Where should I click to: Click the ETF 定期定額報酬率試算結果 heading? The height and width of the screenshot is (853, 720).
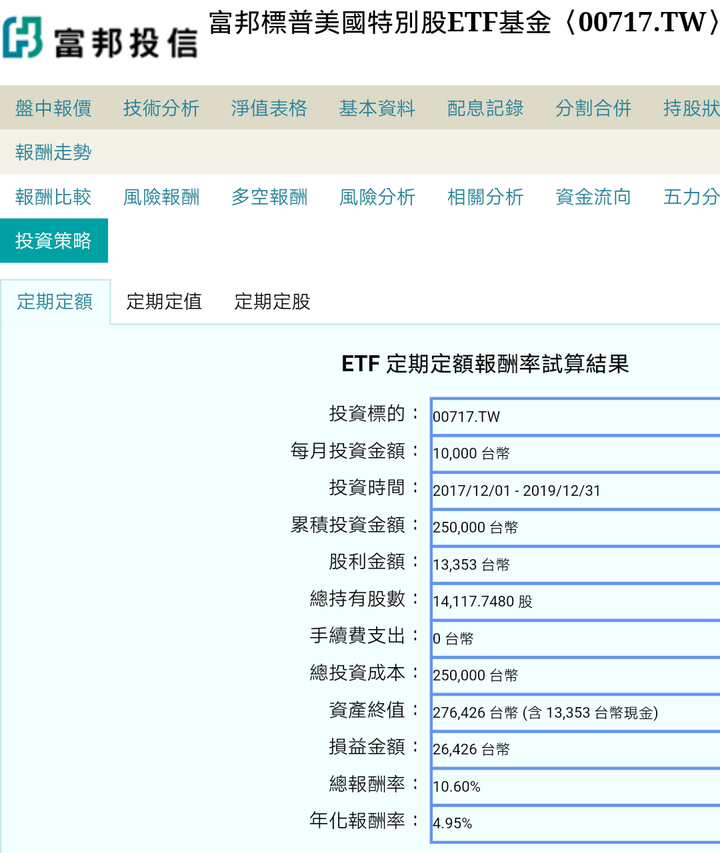pos(485,364)
